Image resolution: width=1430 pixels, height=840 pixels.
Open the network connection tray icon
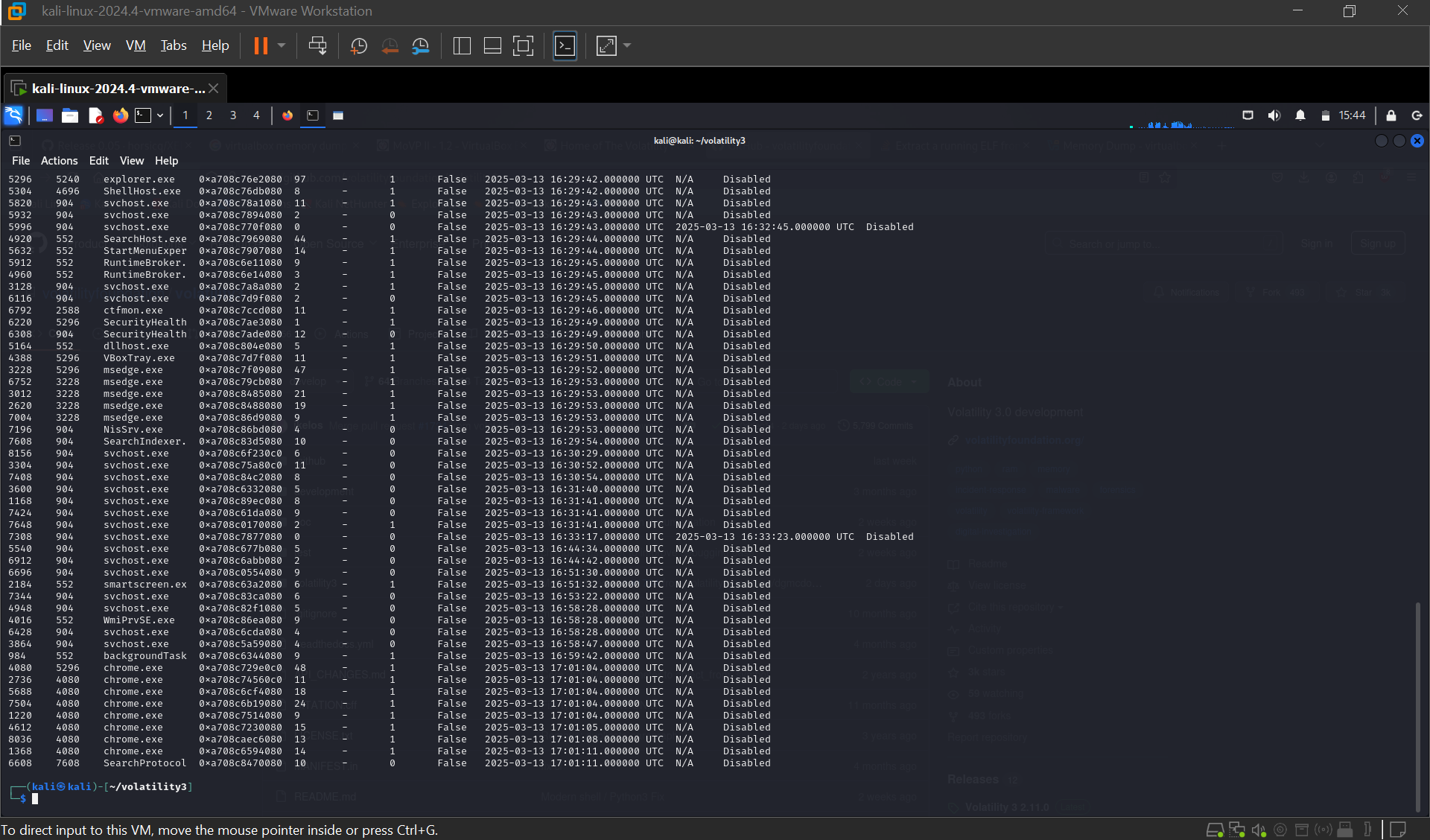coord(1248,115)
